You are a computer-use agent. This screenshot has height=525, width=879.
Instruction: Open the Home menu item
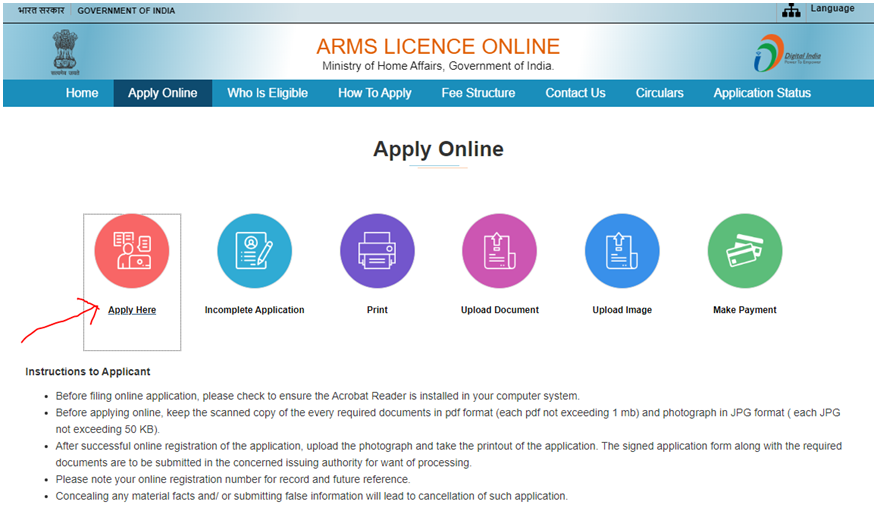(x=82, y=93)
